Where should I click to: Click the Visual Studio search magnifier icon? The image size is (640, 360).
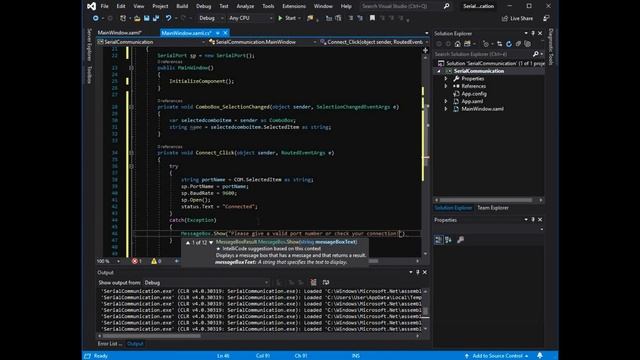[447, 6]
